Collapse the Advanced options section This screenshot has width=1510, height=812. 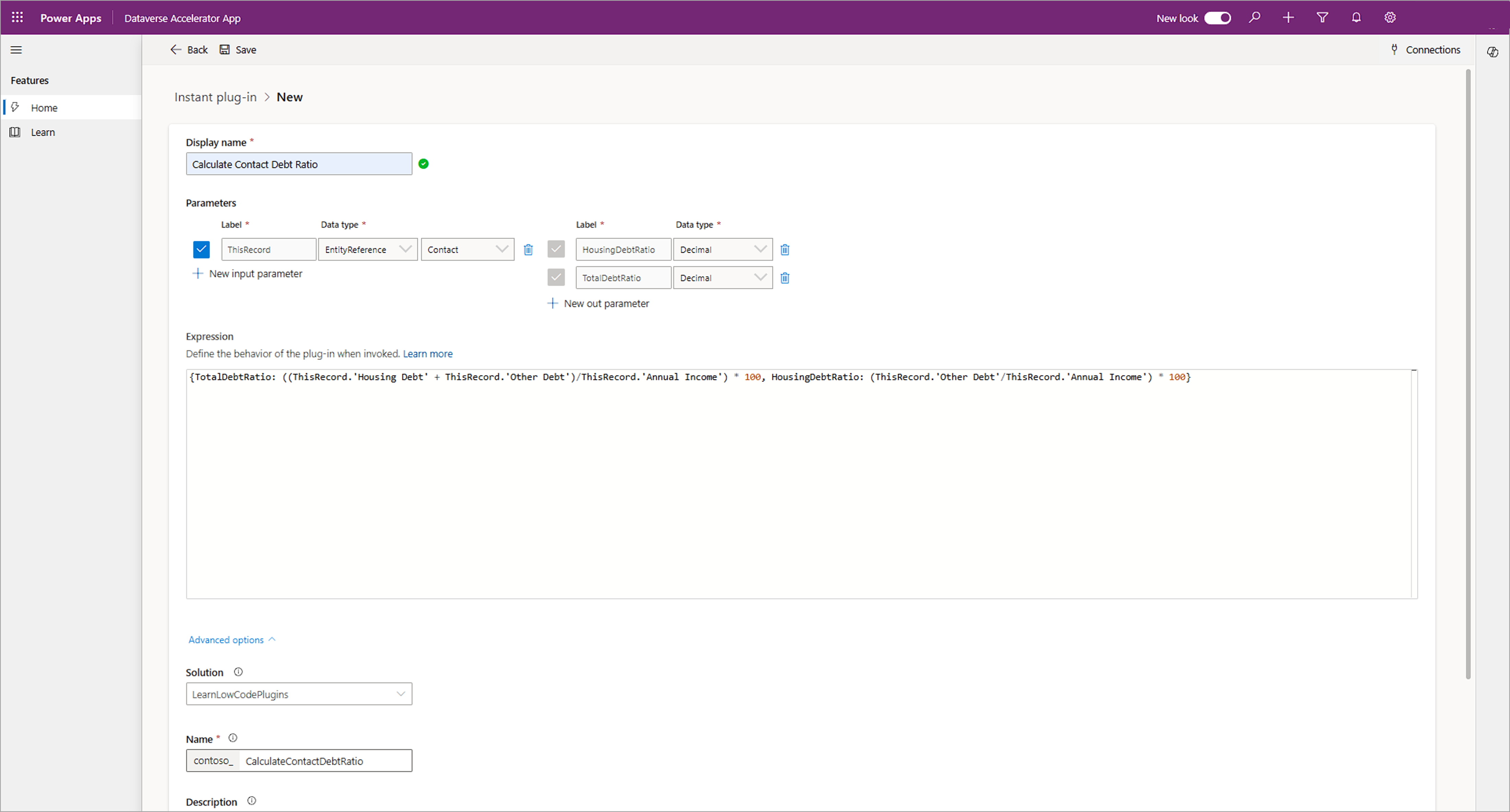pyautogui.click(x=232, y=640)
